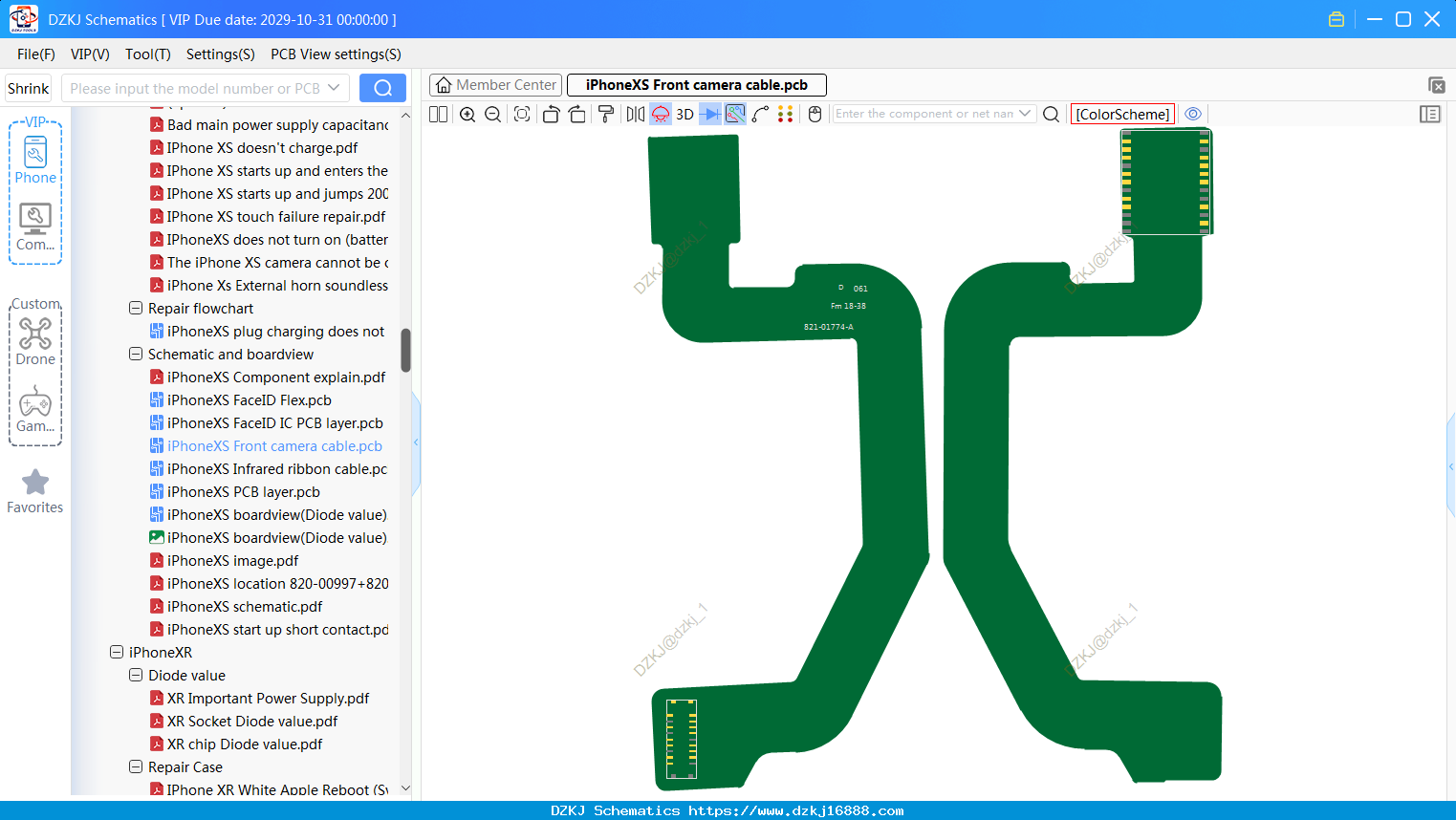This screenshot has width=1456, height=820.
Task: Click the mouse settings icon
Action: coord(815,115)
